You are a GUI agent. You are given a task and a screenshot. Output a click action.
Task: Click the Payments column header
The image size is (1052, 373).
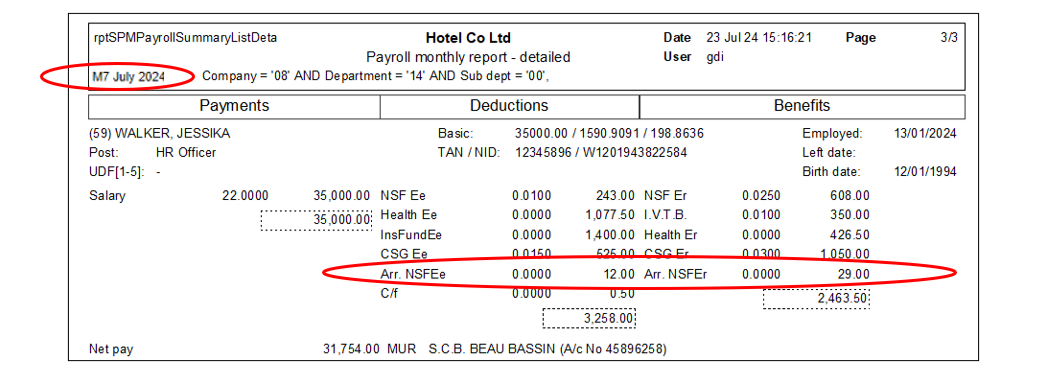pos(234,106)
